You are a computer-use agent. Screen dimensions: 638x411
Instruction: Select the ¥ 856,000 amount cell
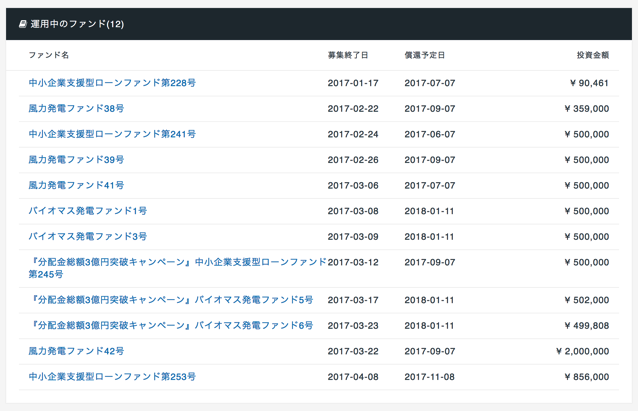coord(587,377)
